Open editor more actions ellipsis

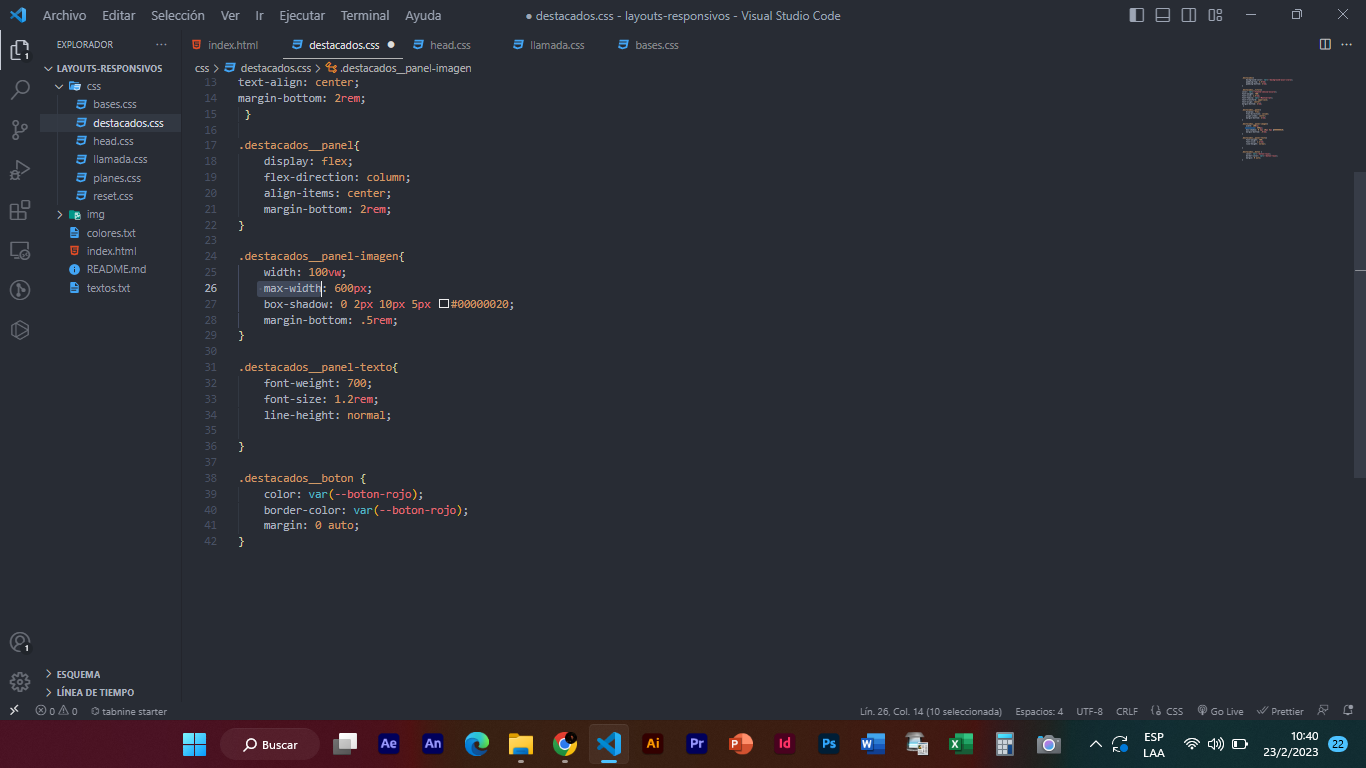pos(1347,44)
